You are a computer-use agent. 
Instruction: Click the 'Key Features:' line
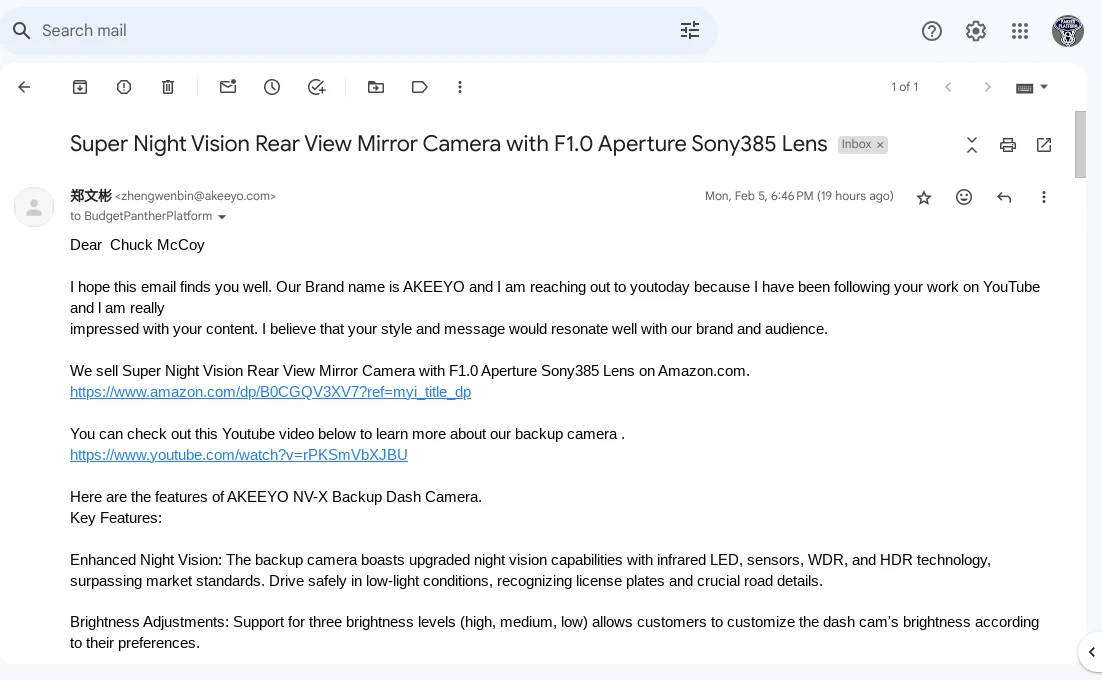tap(116, 518)
